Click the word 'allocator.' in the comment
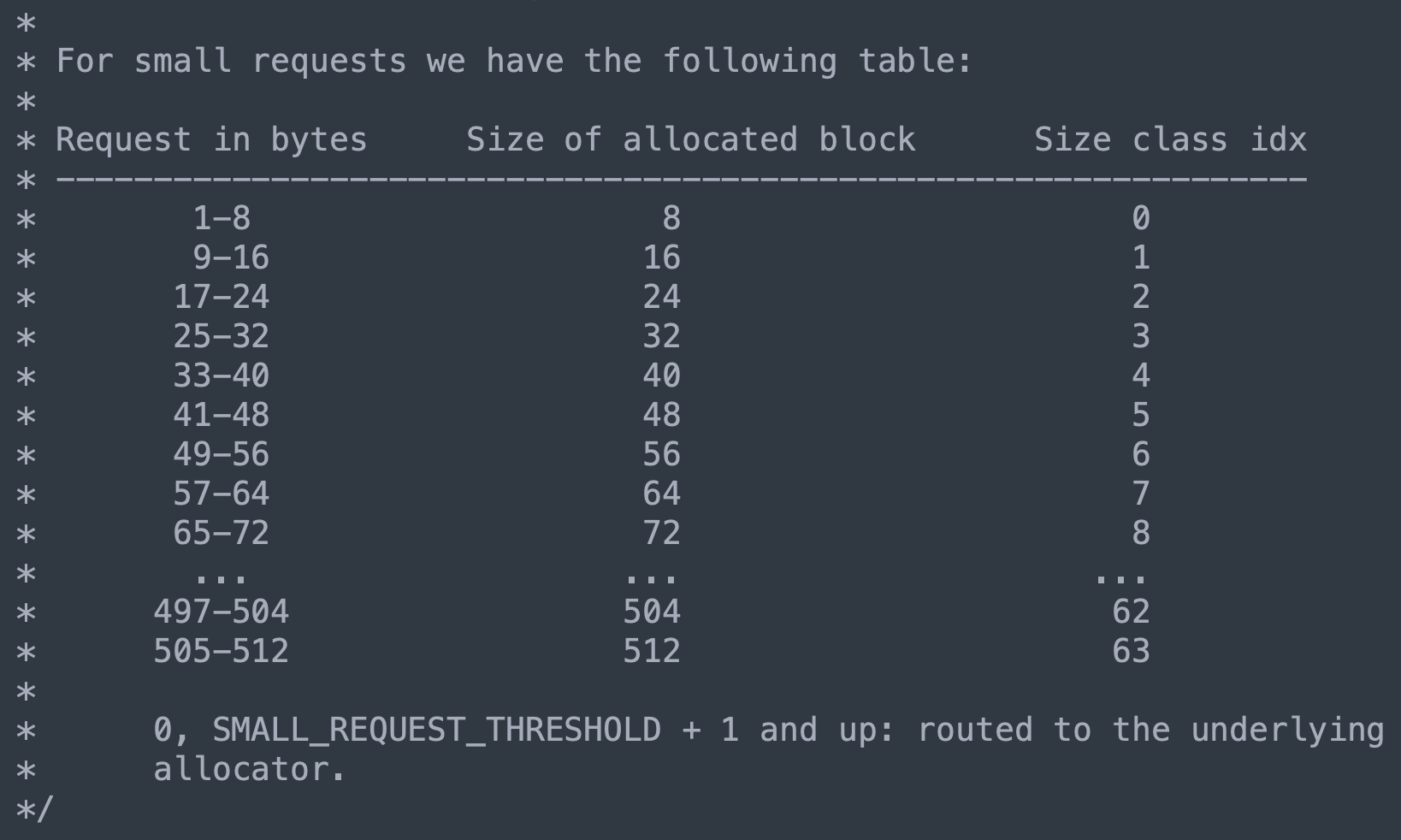The height and width of the screenshot is (840, 1401). pos(250,769)
